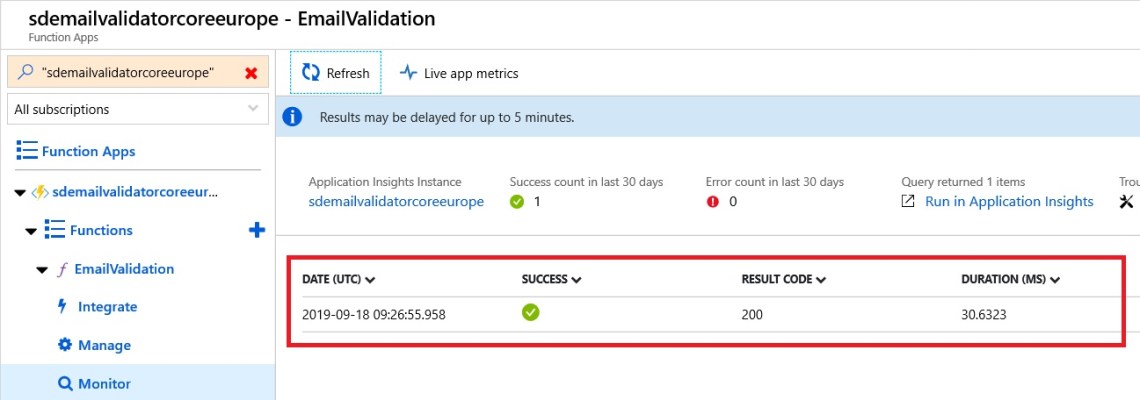The image size is (1140, 400).
Task: Sort by the DATE (UTC) column
Action: tap(338, 280)
